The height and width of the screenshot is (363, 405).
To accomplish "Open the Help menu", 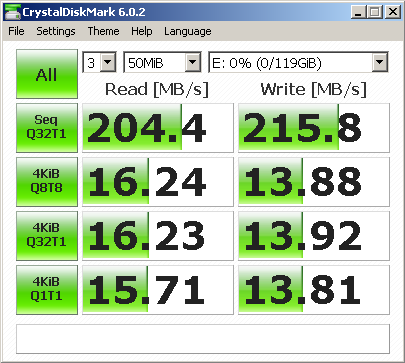I will [x=142, y=31].
